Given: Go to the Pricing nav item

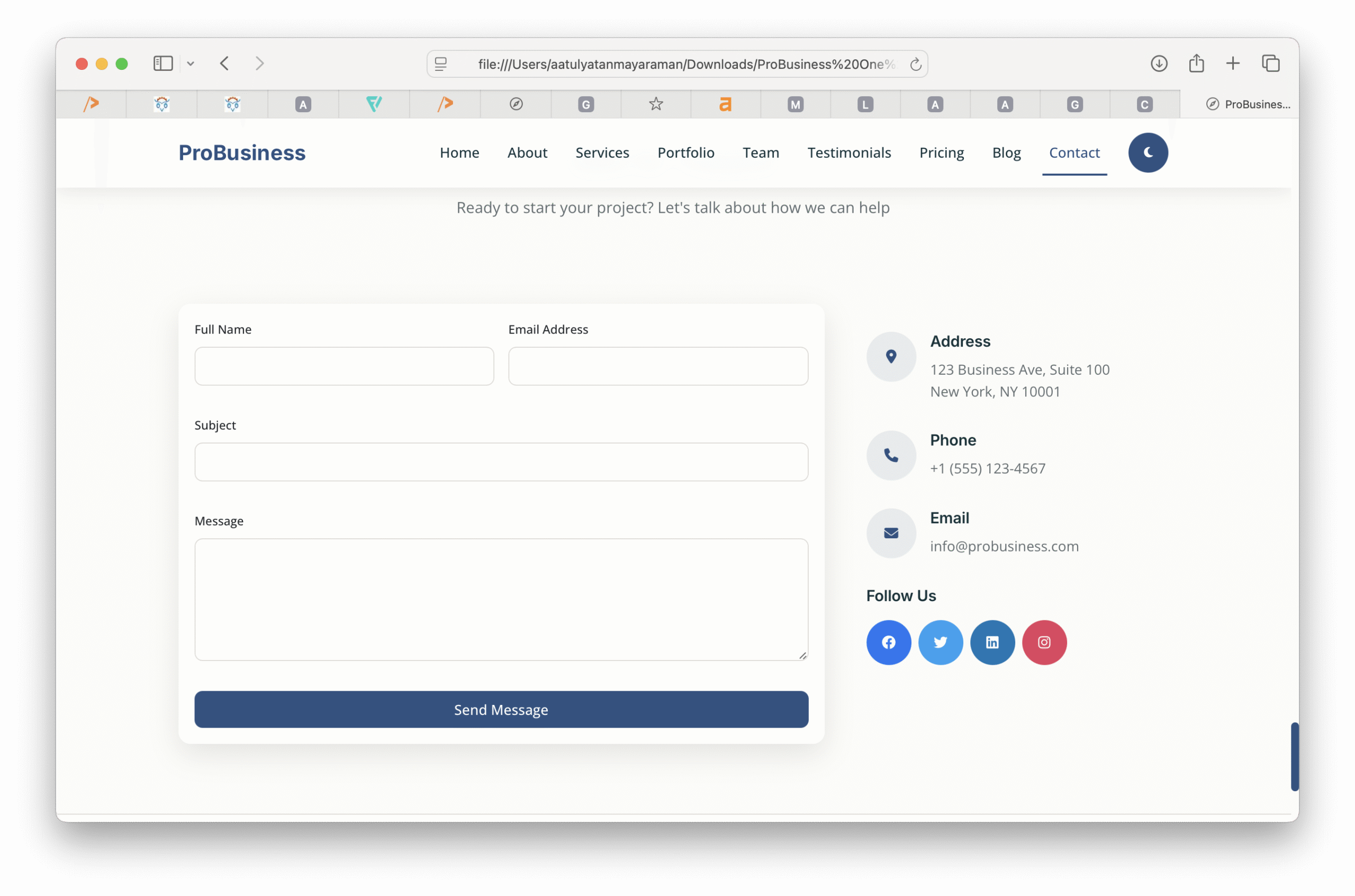Looking at the screenshot, I should [x=941, y=152].
